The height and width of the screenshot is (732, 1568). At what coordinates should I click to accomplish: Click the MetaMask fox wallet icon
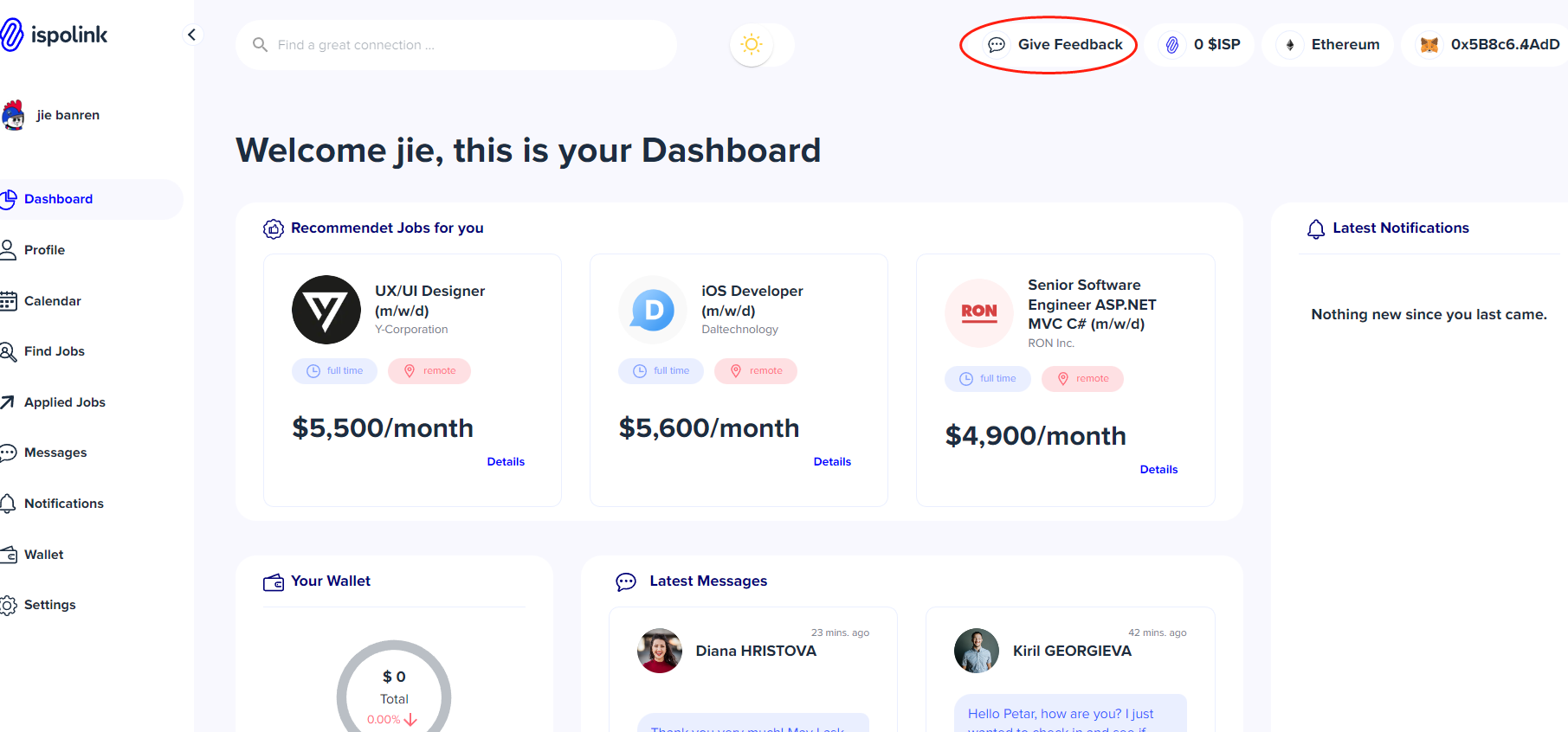[x=1429, y=45]
